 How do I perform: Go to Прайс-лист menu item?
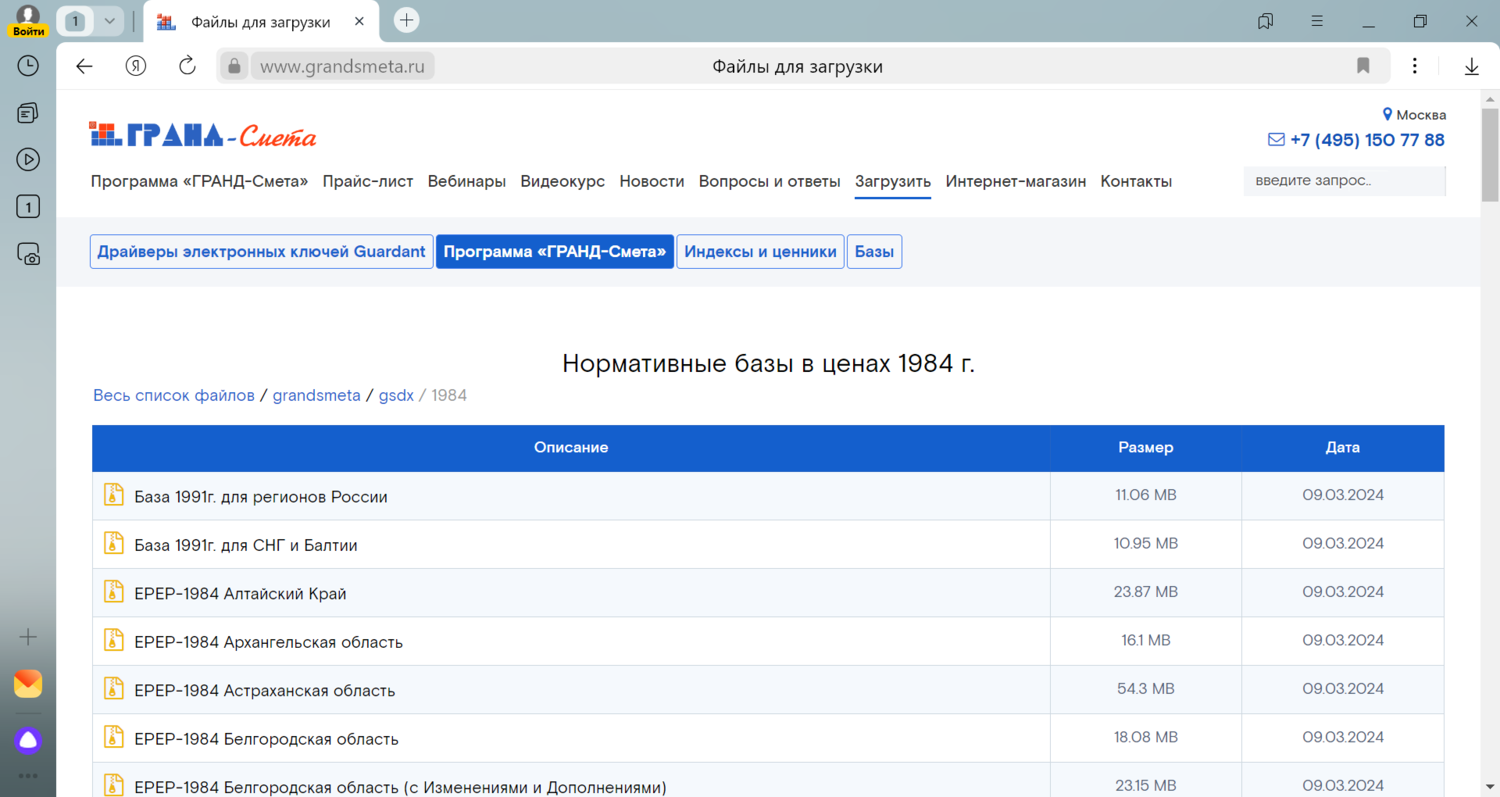[367, 181]
